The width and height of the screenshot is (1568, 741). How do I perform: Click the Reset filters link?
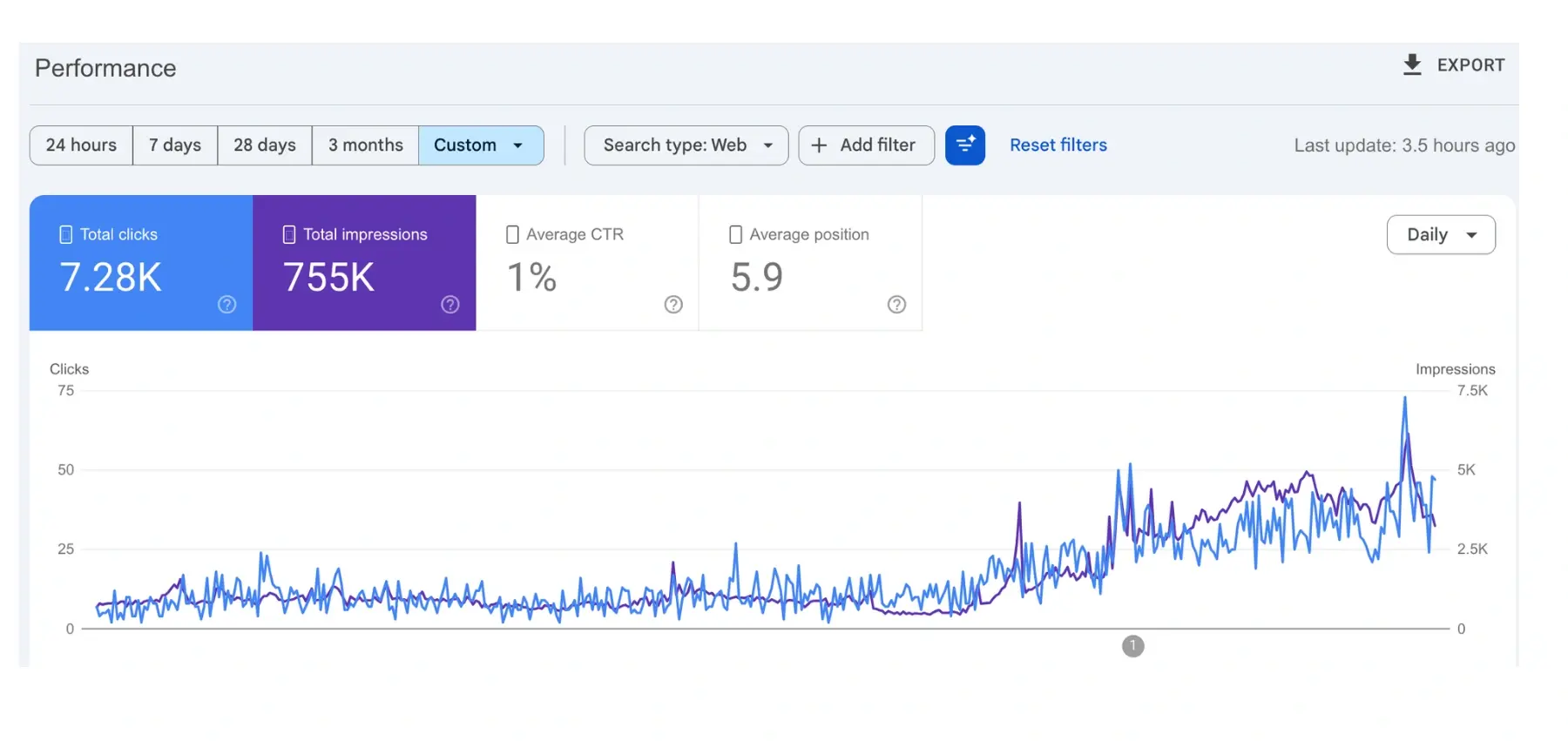(1058, 145)
